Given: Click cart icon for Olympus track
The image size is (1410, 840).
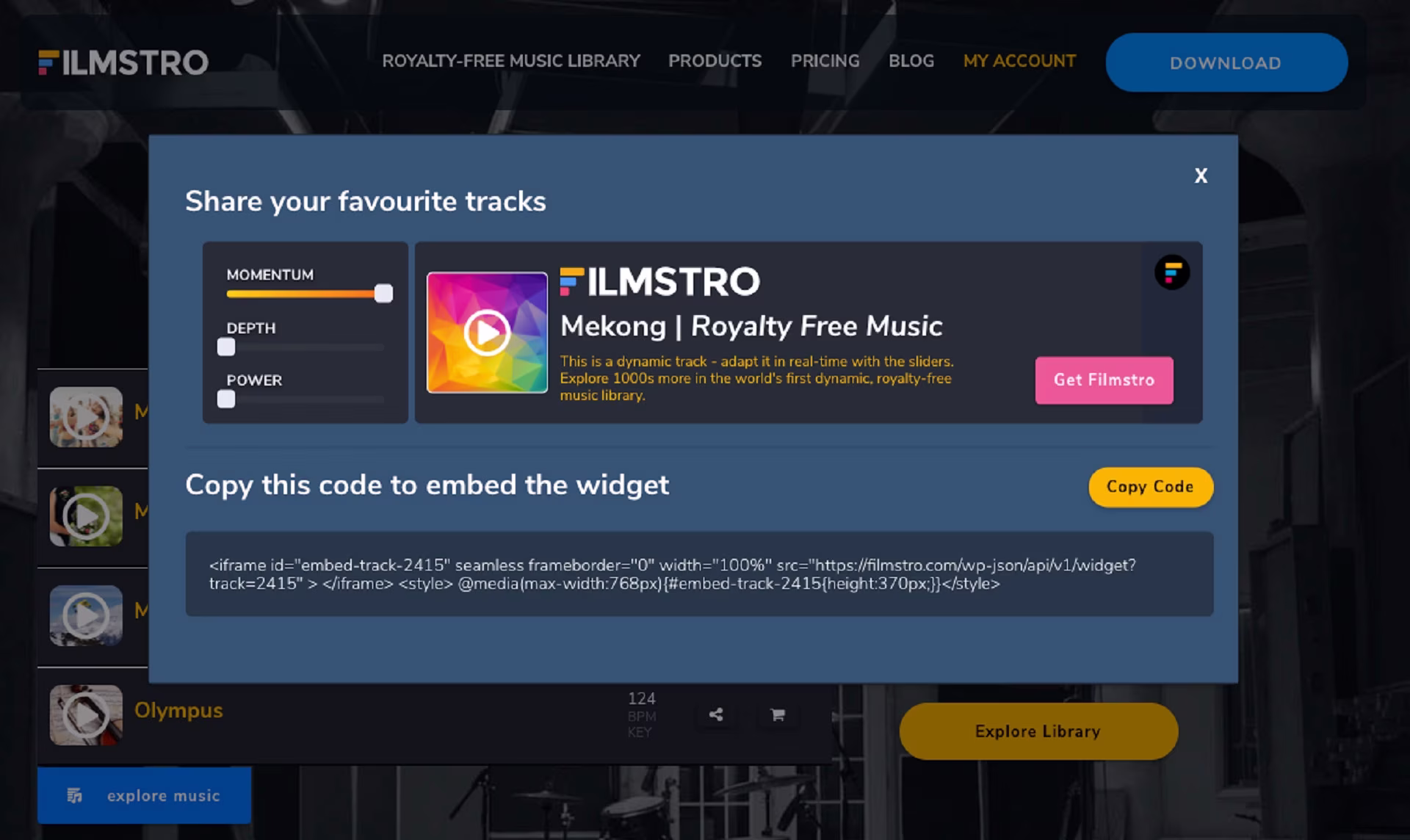Looking at the screenshot, I should (x=778, y=714).
